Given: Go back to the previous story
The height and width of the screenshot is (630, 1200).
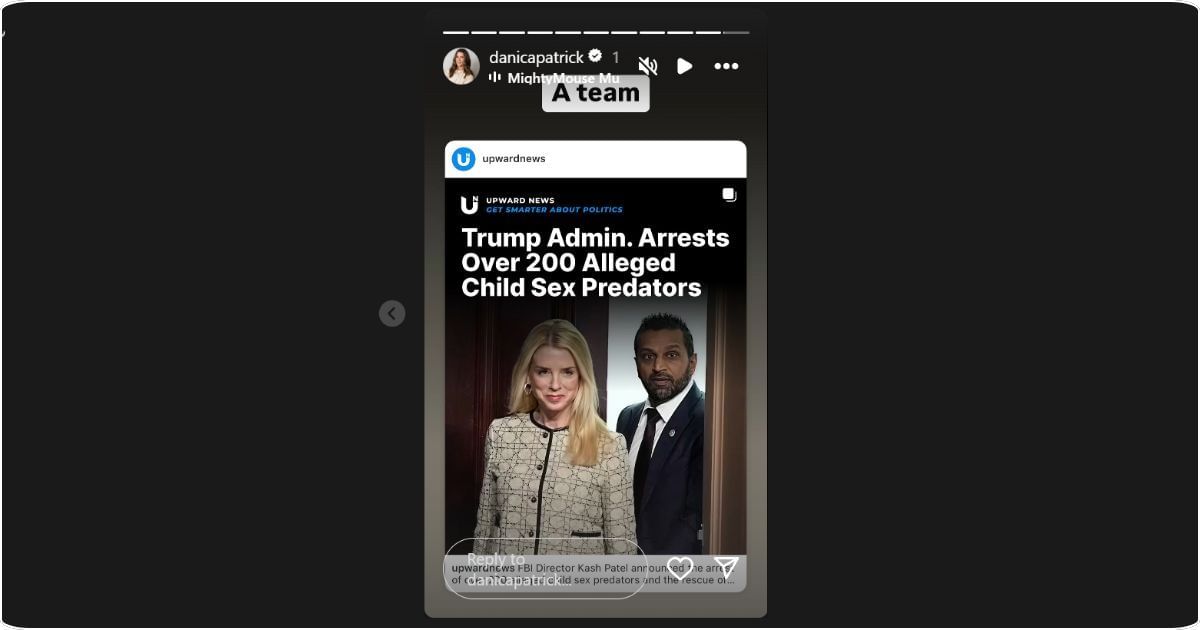Looking at the screenshot, I should click(392, 314).
